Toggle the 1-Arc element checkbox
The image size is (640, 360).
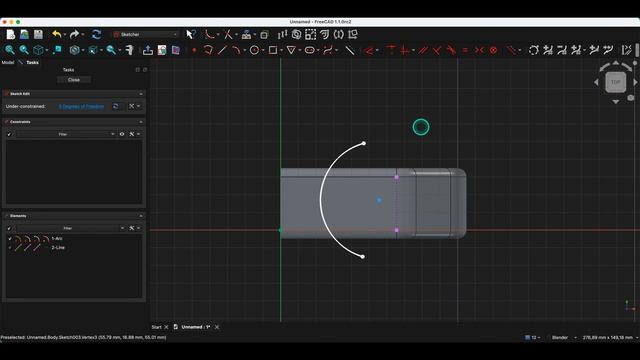[x=10, y=239]
